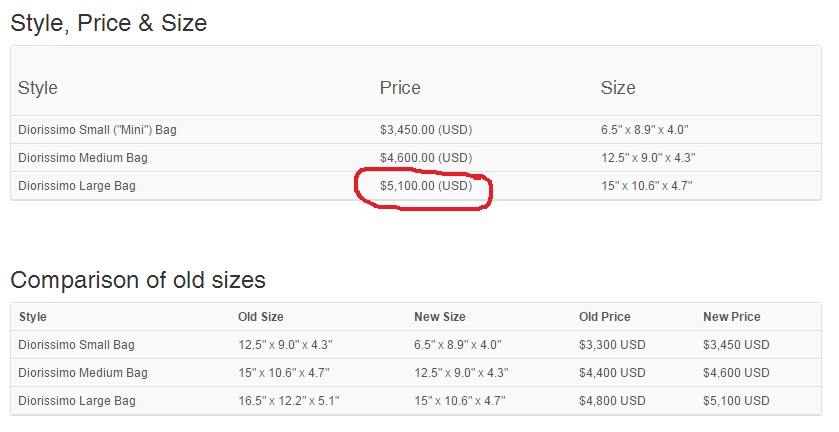Select the $4,800 USD old price cell
This screenshot has width=839, height=432.
pyautogui.click(x=612, y=401)
